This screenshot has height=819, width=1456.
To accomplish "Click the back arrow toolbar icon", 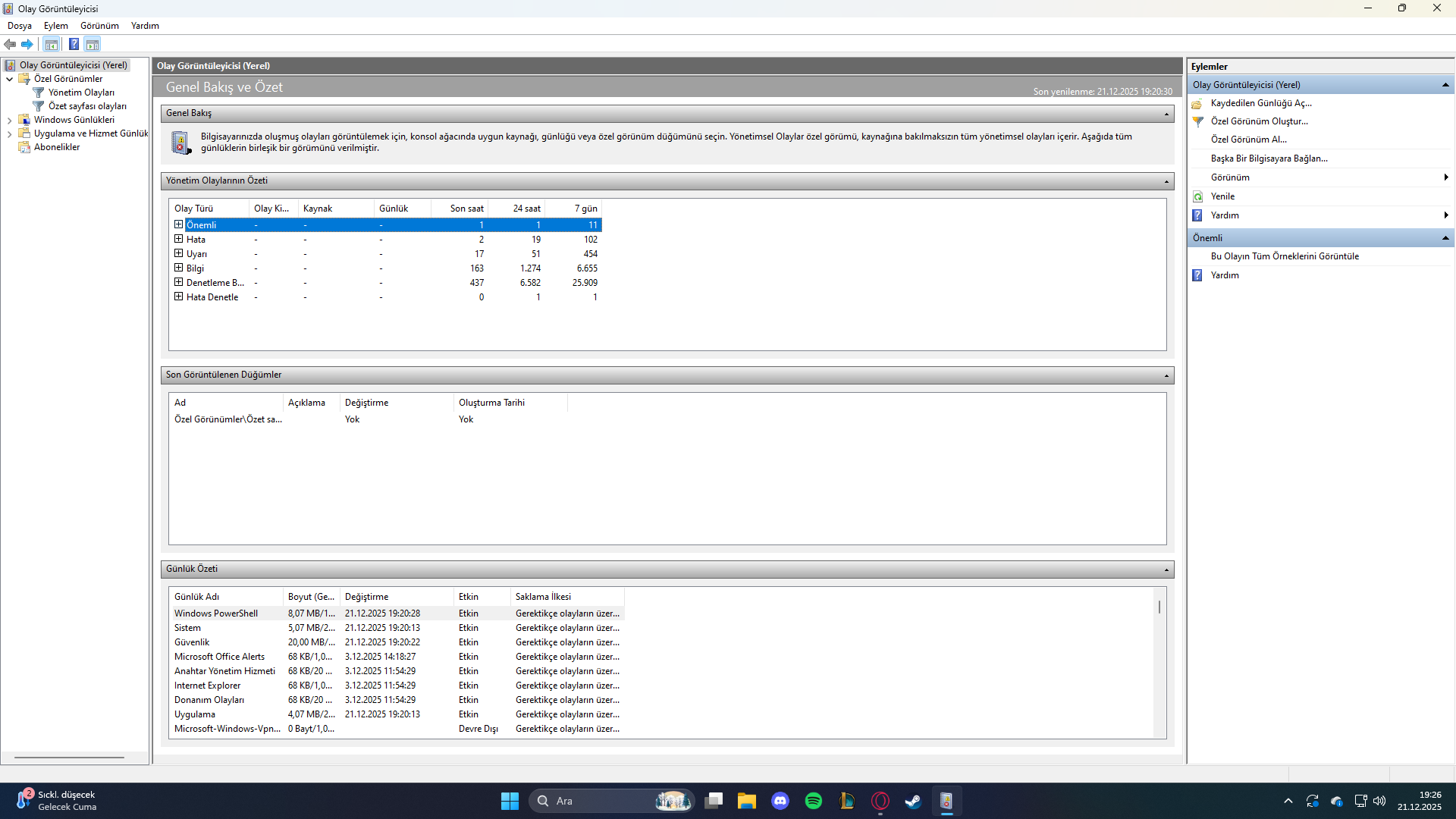I will pyautogui.click(x=10, y=44).
